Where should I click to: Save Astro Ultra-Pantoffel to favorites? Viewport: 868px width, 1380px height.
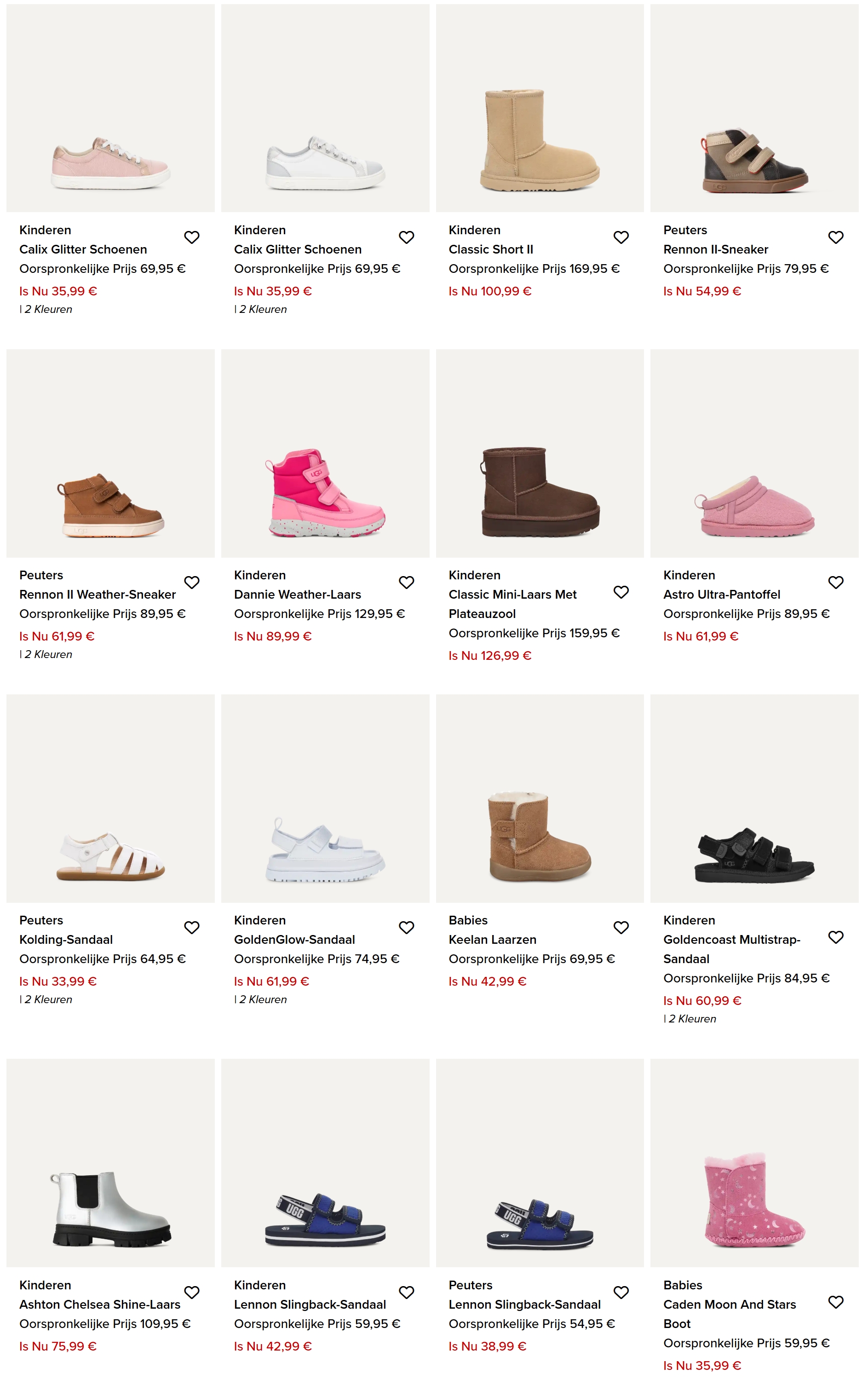pyautogui.click(x=835, y=582)
